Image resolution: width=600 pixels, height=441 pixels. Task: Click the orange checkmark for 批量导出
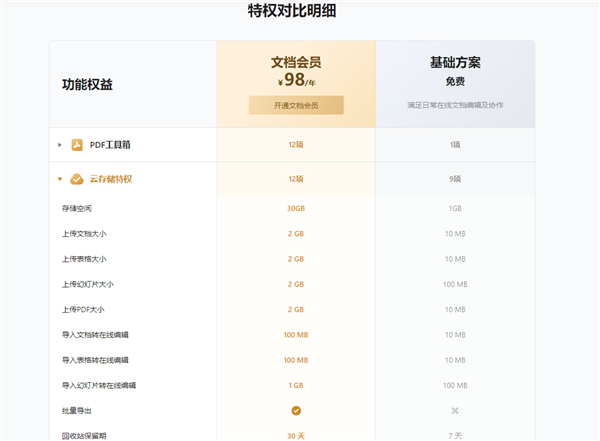click(296, 410)
